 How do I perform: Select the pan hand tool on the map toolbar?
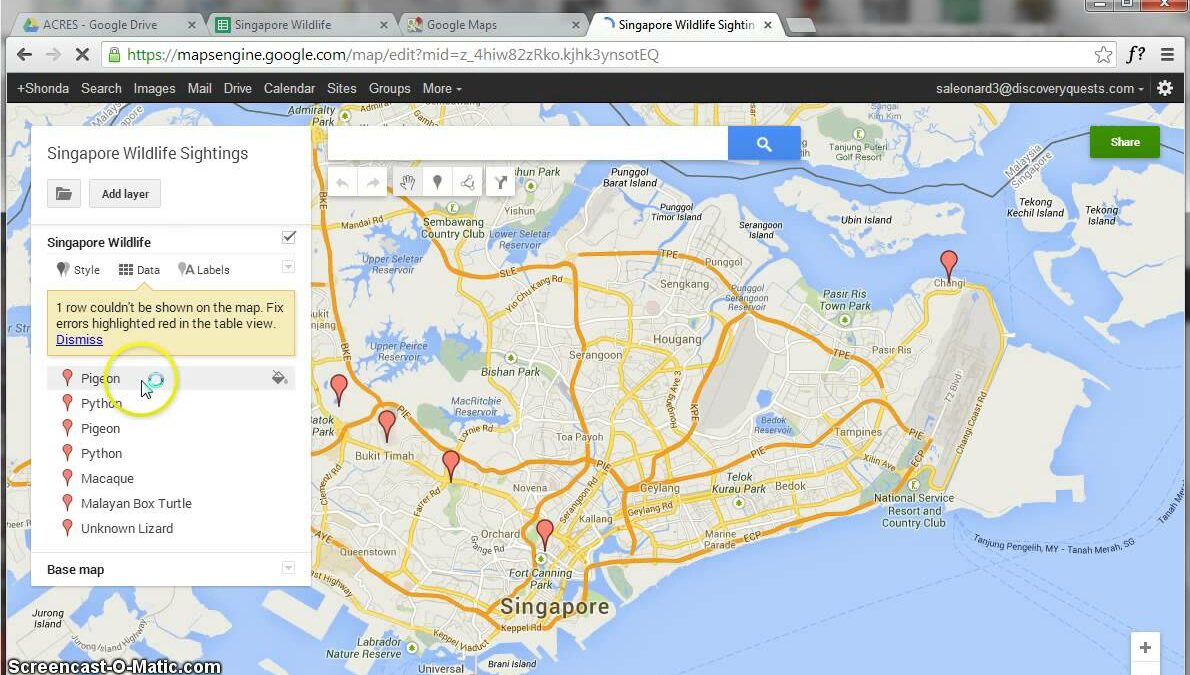coord(407,182)
